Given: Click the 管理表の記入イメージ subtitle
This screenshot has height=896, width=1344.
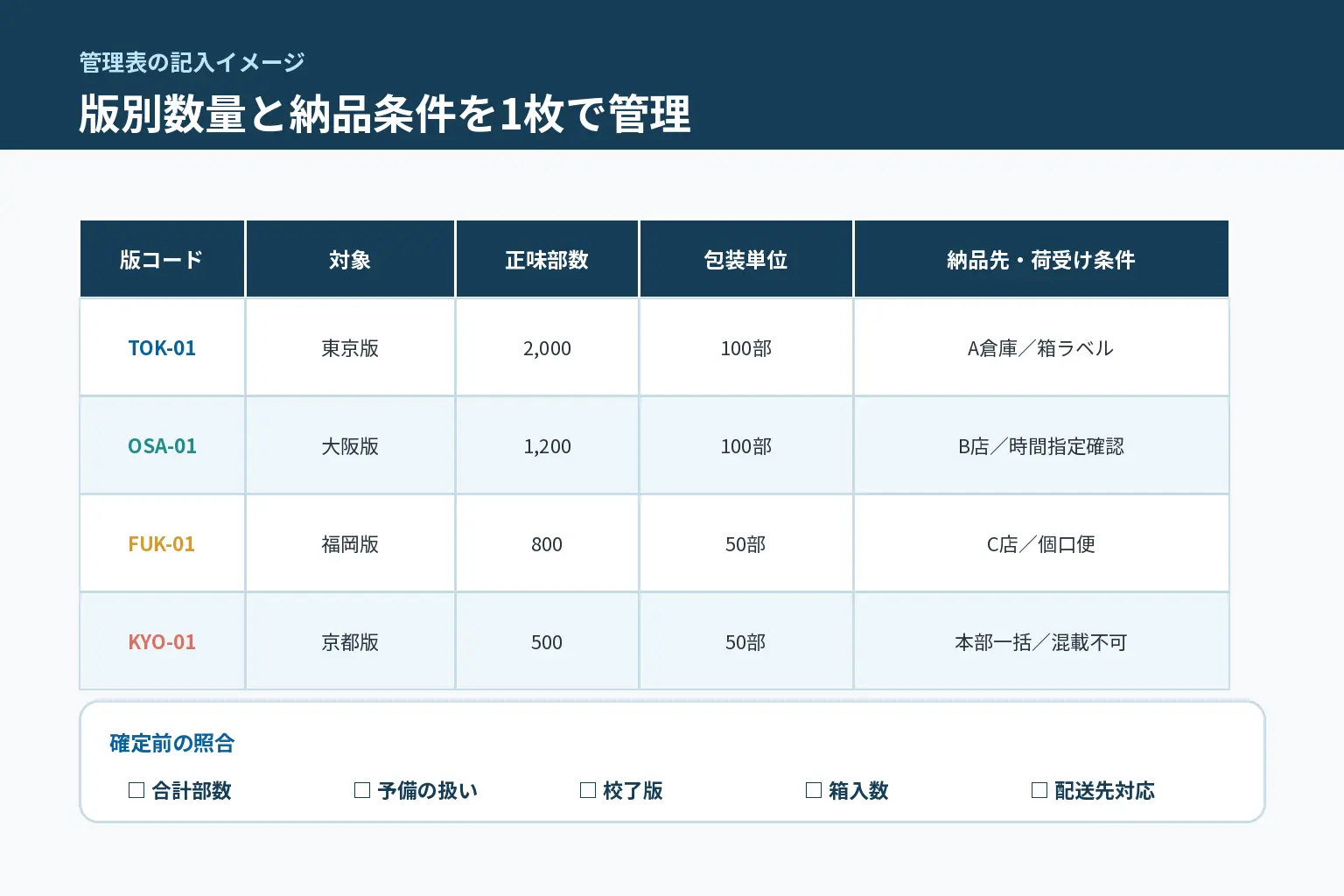Looking at the screenshot, I should [192, 62].
